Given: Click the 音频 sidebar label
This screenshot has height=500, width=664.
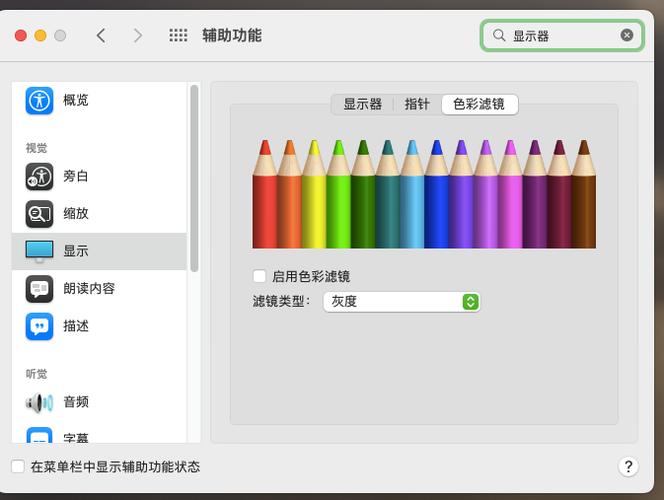Looking at the screenshot, I should pyautogui.click(x=76, y=402).
